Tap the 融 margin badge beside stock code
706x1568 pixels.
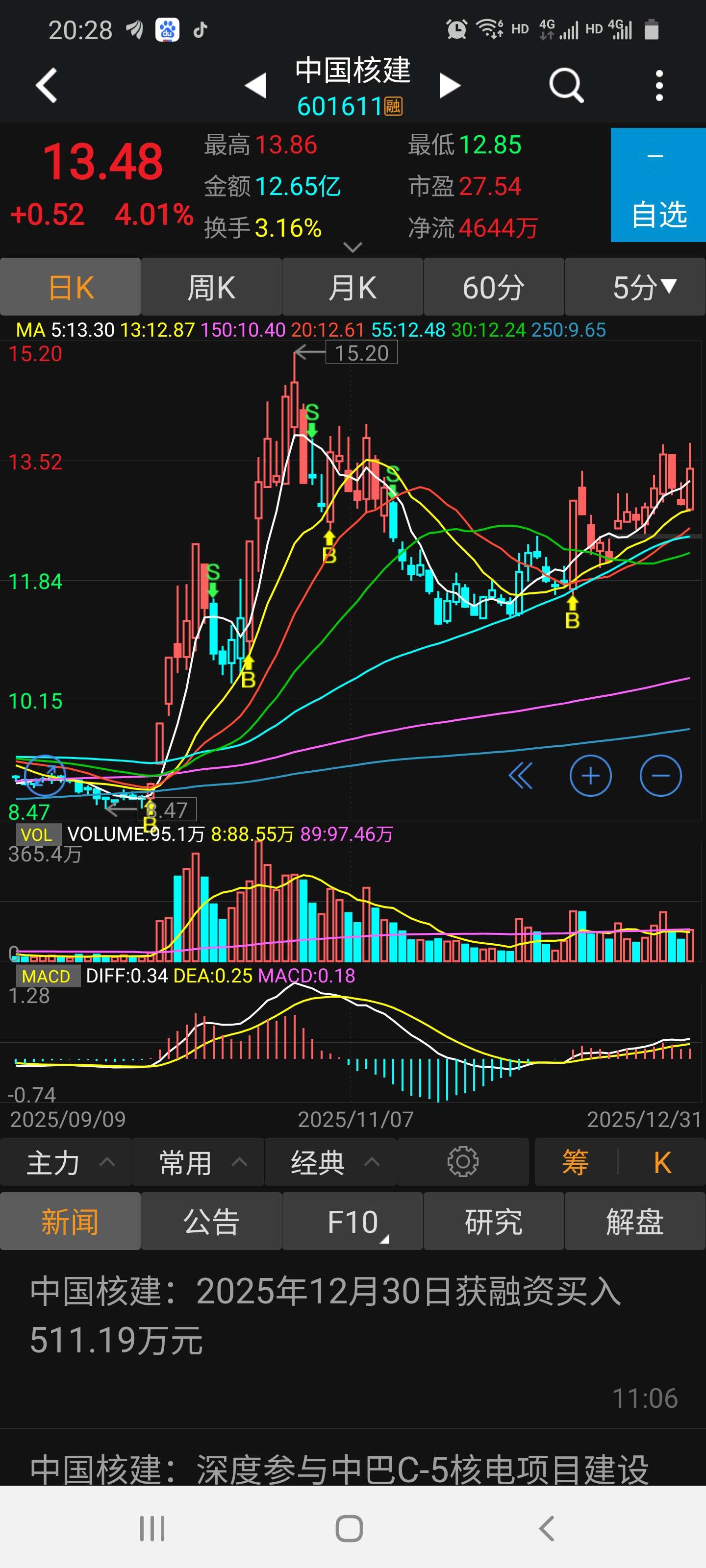pos(393,106)
